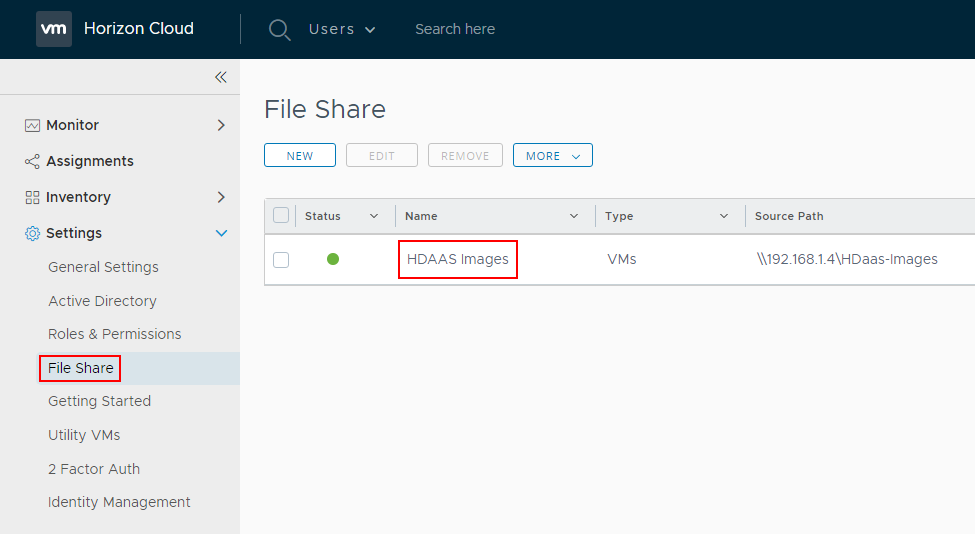Click the green status indicator dot
Viewport: 975px width, 534px height.
click(333, 259)
